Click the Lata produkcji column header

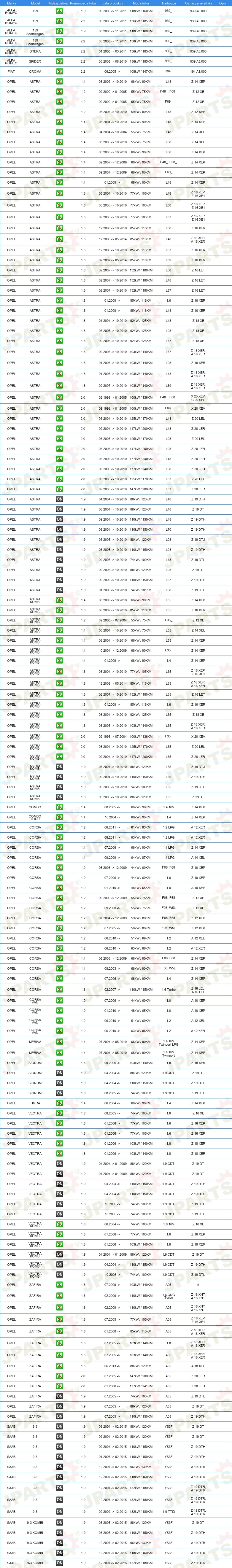[x=113, y=3]
